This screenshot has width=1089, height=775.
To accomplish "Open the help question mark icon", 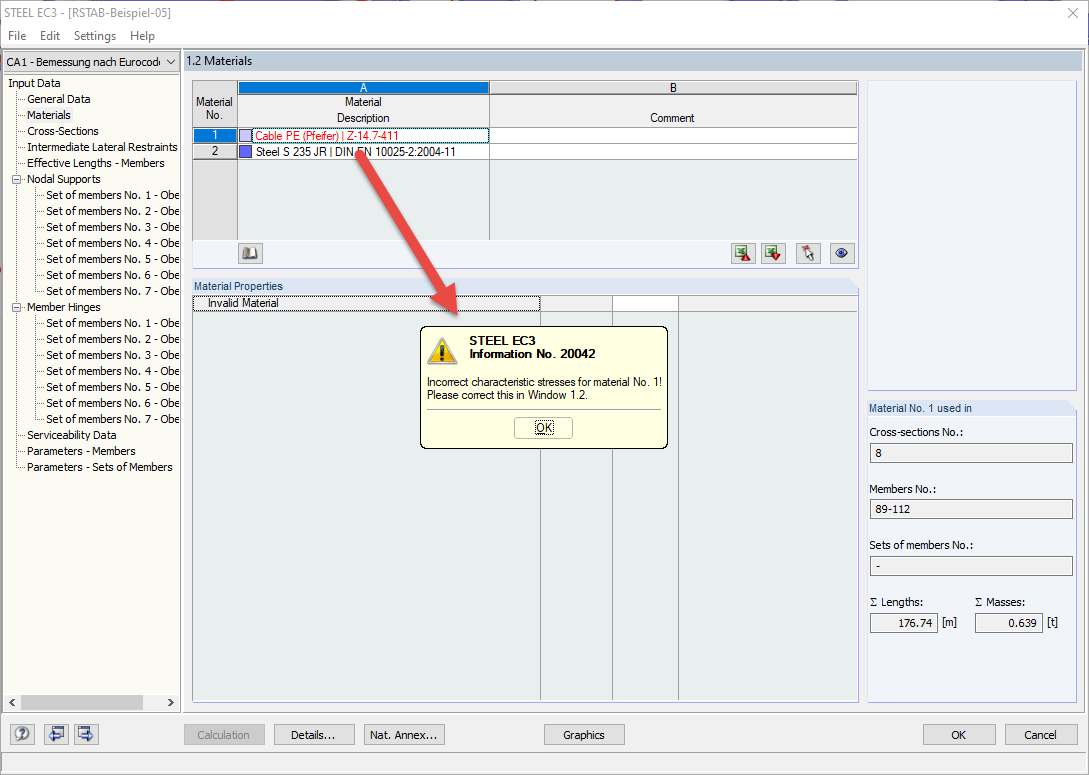I will point(22,734).
